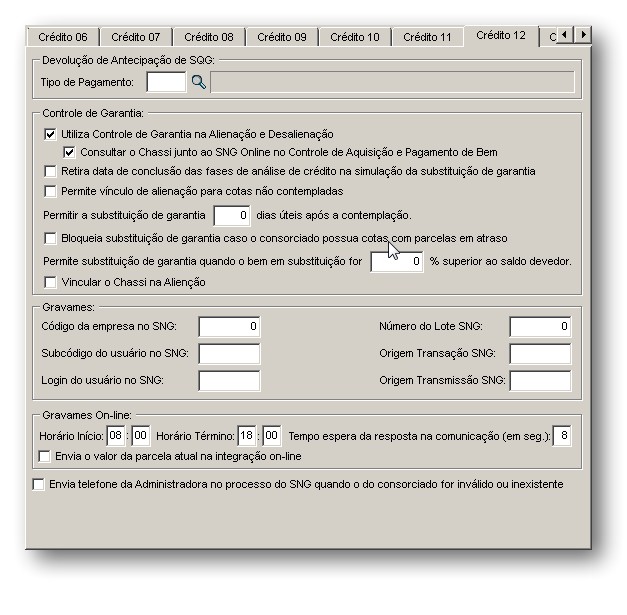
Task: Focus the Origem Transação SNG field
Action: click(x=540, y=354)
